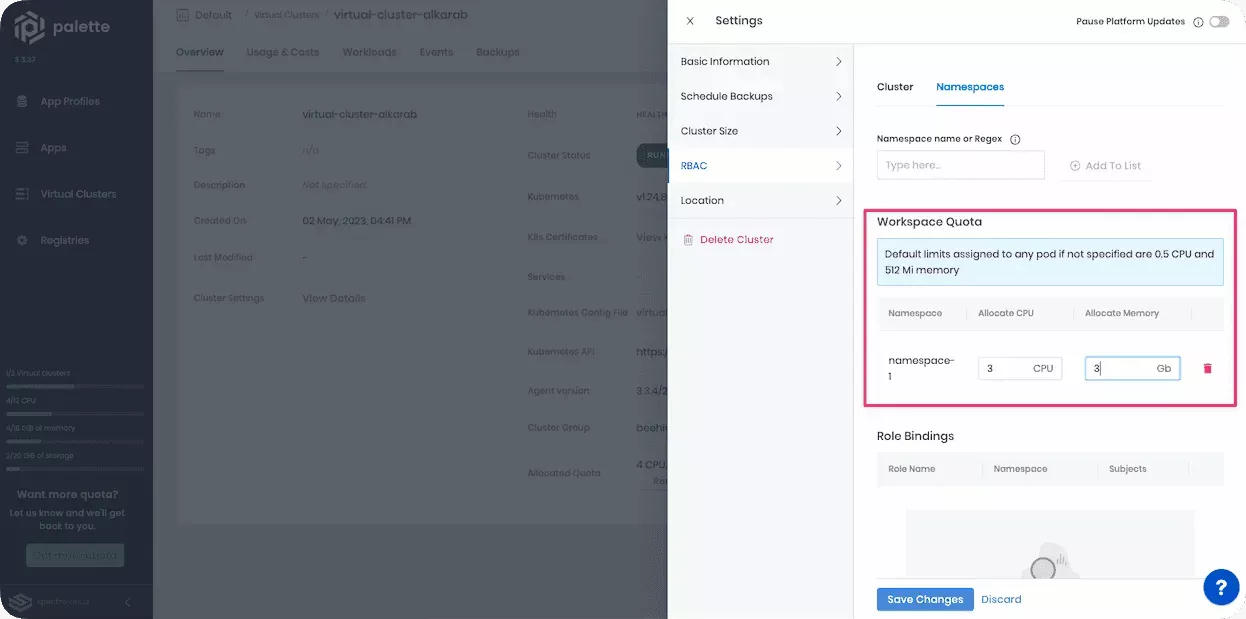
Task: Switch to Overview tab in background page
Action: pos(200,52)
